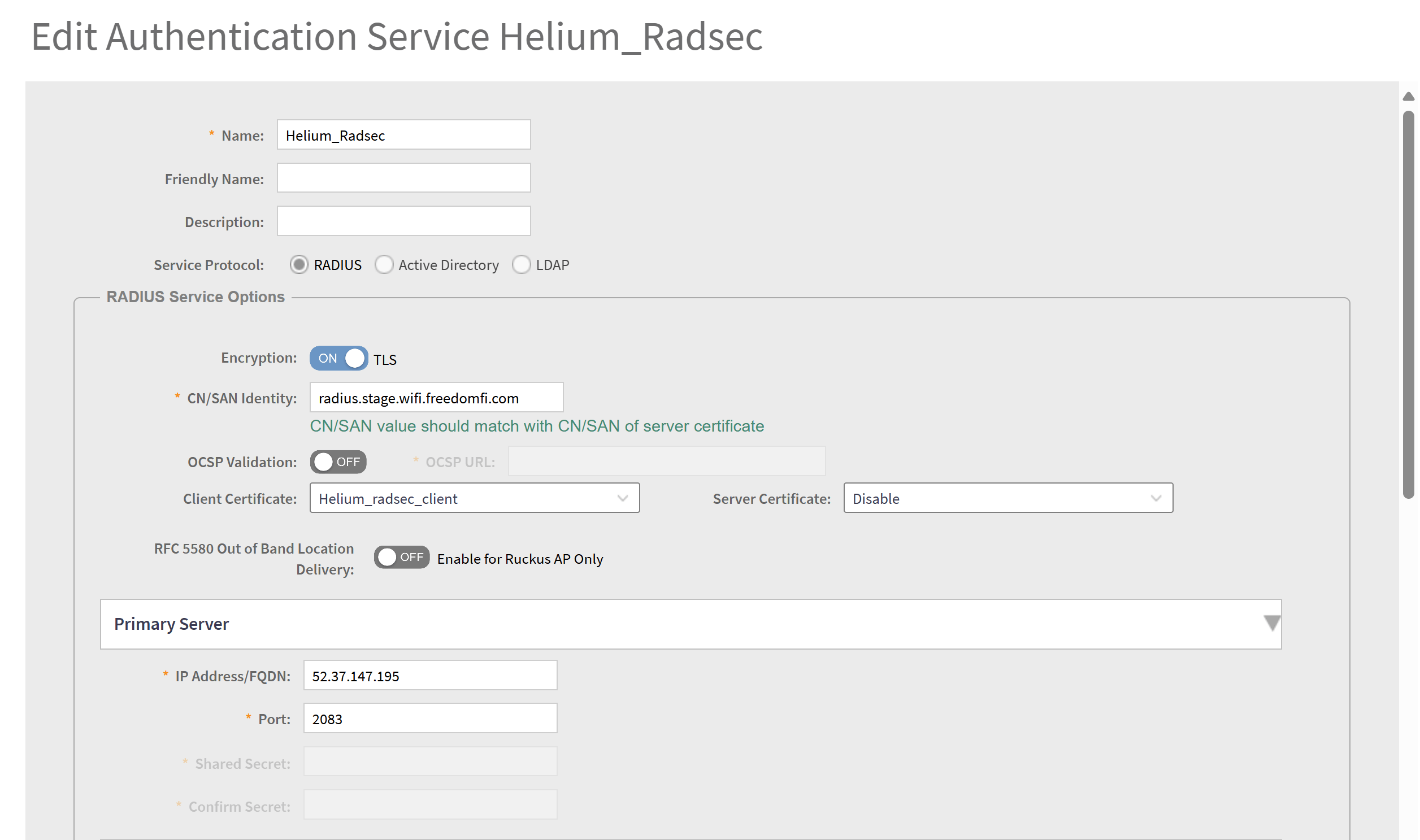Toggle TLS Encryption switch off
The height and width of the screenshot is (840, 1420).
[x=338, y=358]
